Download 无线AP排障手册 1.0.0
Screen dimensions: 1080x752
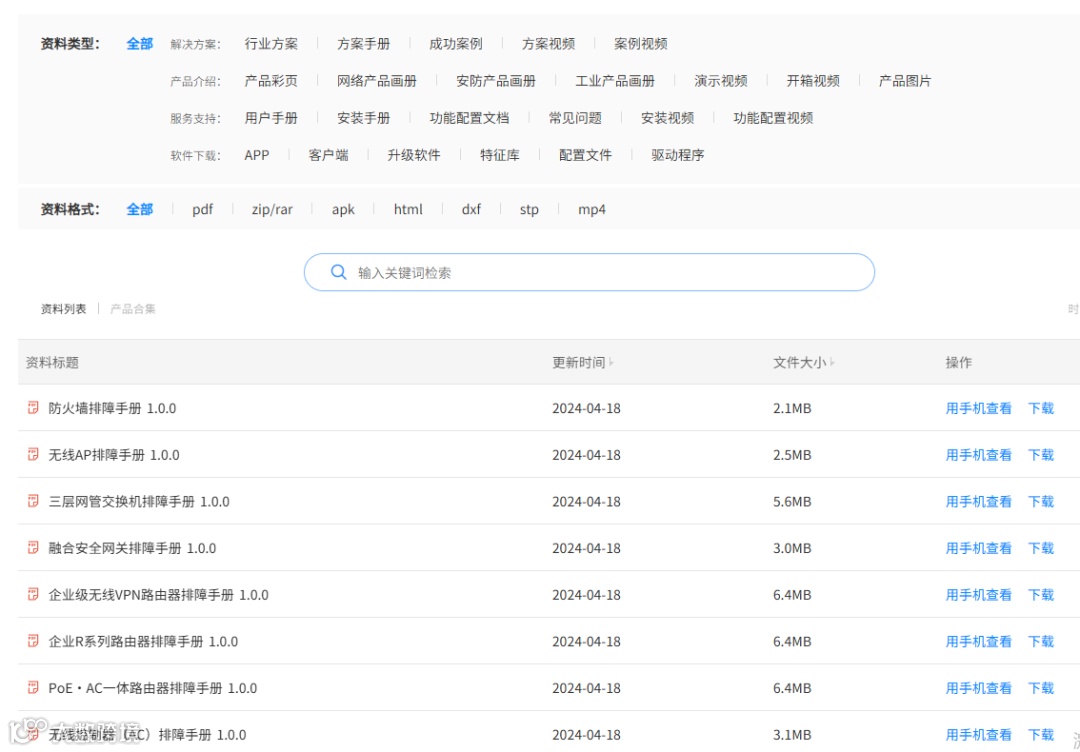(1041, 455)
